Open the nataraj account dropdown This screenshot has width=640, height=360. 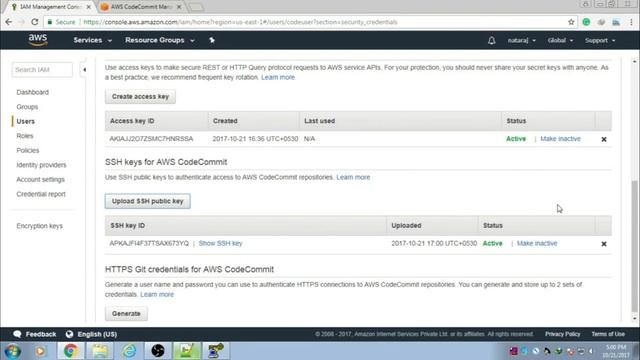click(x=522, y=40)
